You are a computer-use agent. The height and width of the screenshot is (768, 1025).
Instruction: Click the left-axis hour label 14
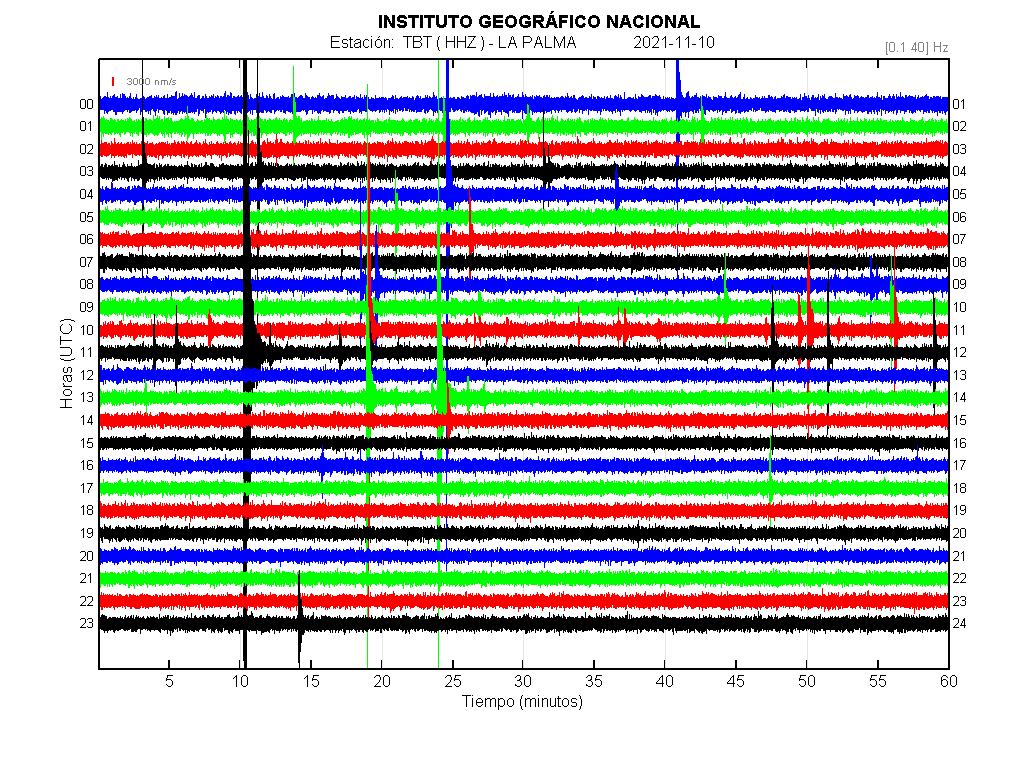point(86,420)
